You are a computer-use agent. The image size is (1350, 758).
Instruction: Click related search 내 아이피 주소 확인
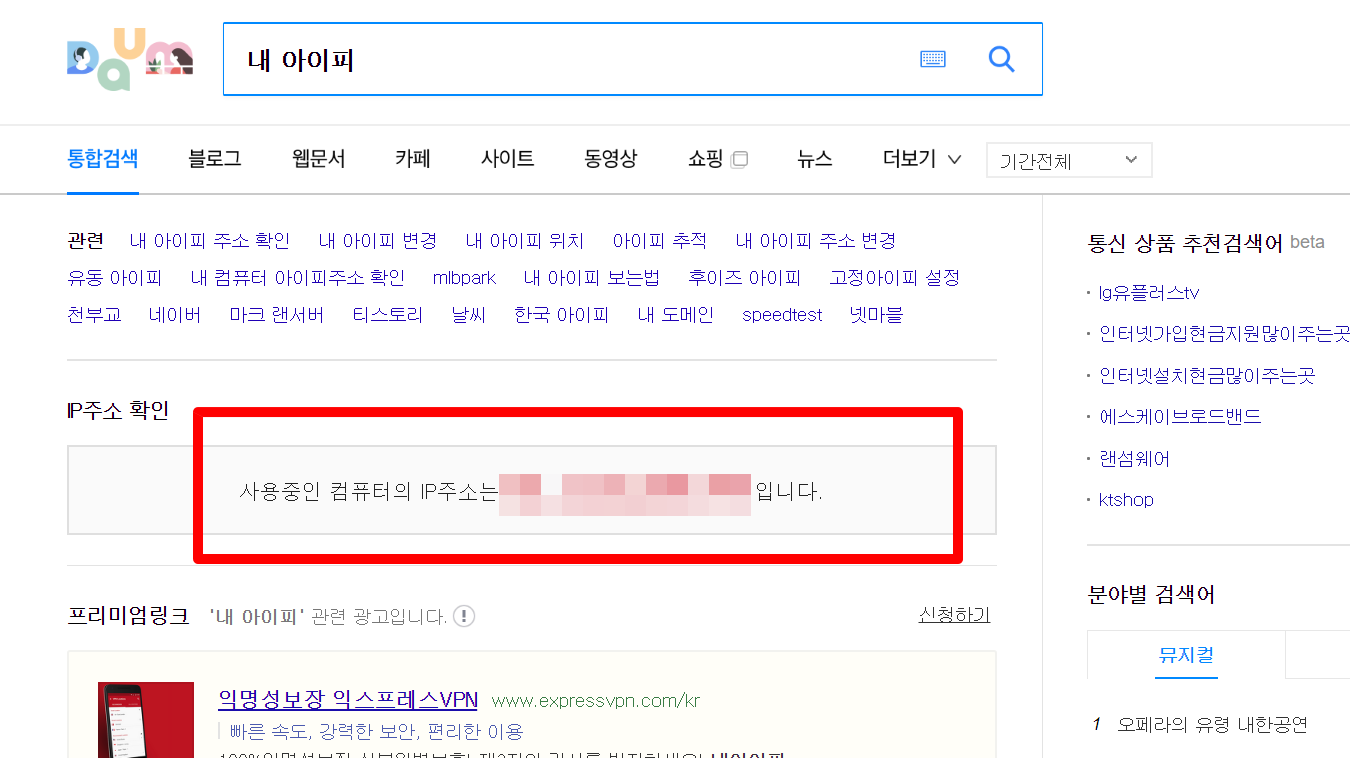[x=210, y=241]
